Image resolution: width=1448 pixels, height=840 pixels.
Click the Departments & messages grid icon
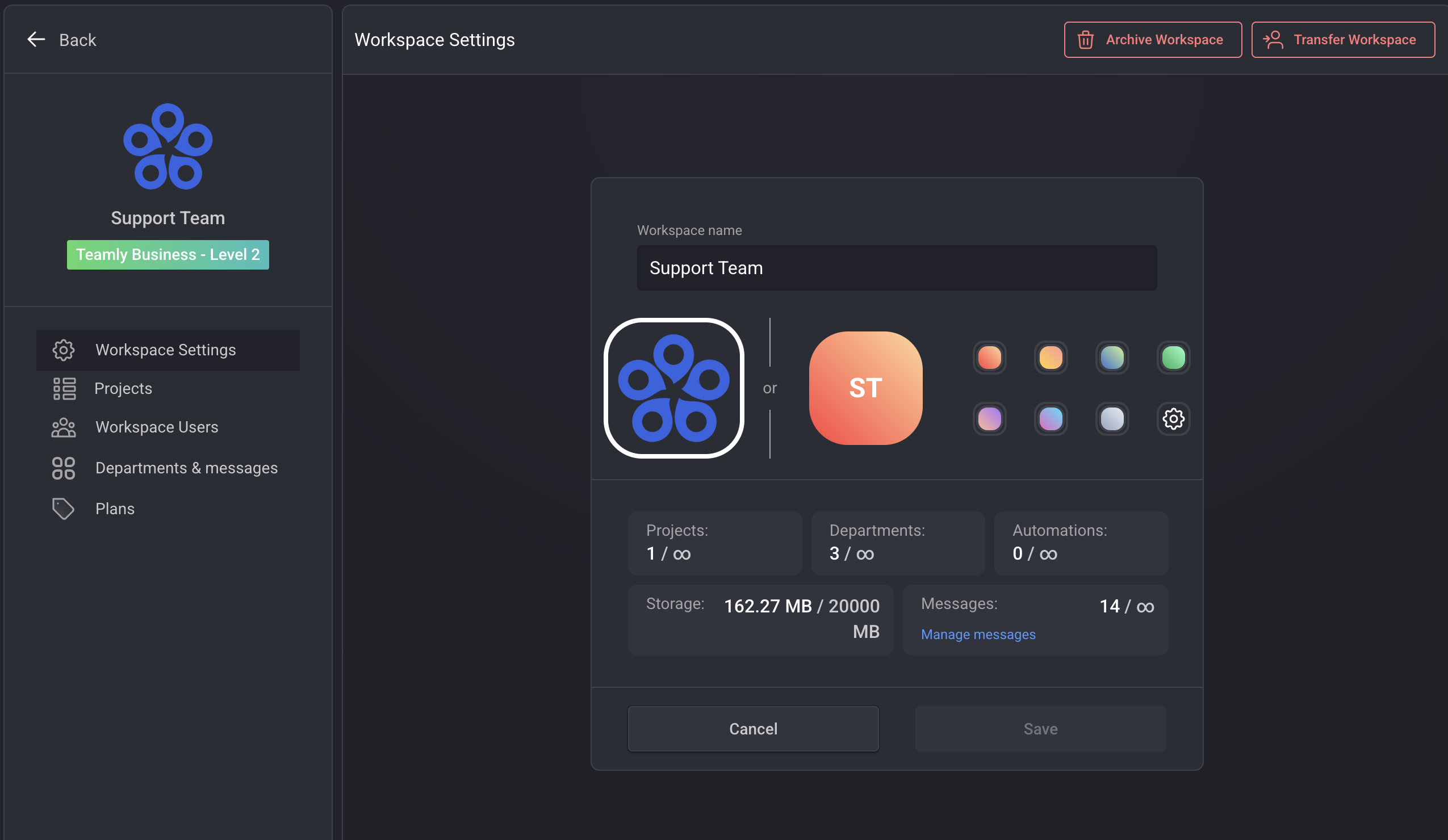click(63, 468)
